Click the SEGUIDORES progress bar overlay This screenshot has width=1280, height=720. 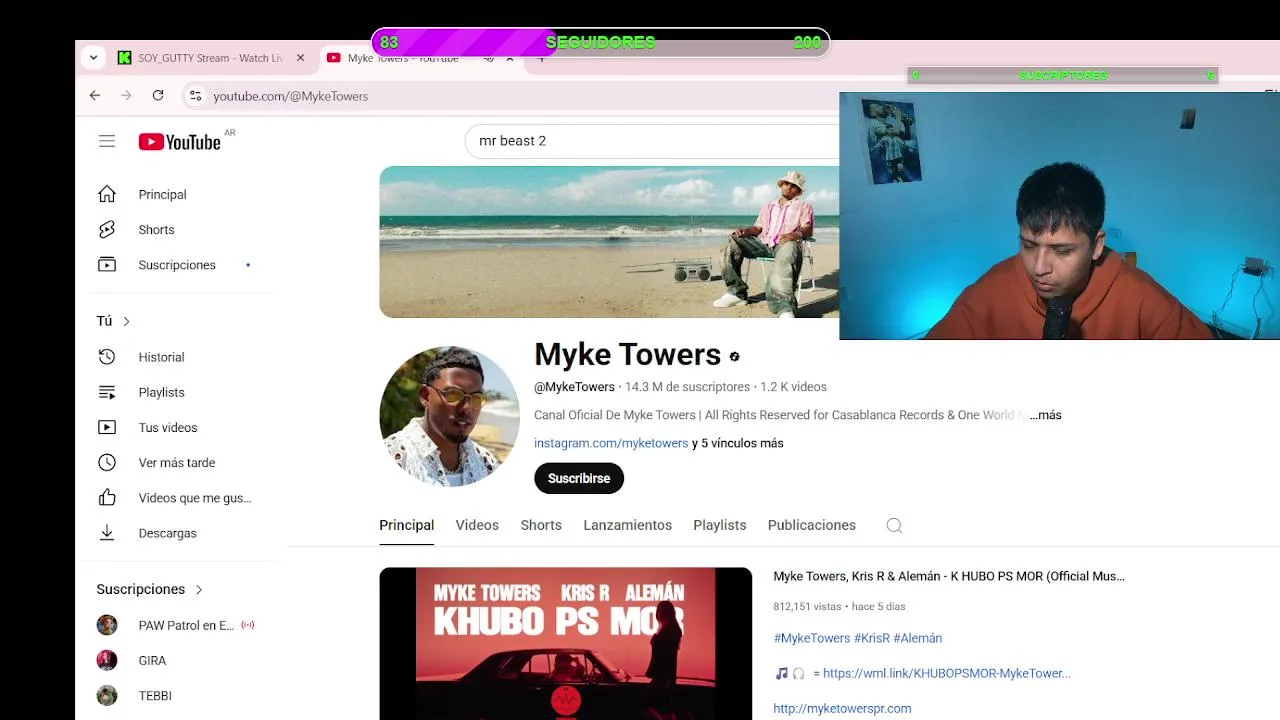[600, 42]
